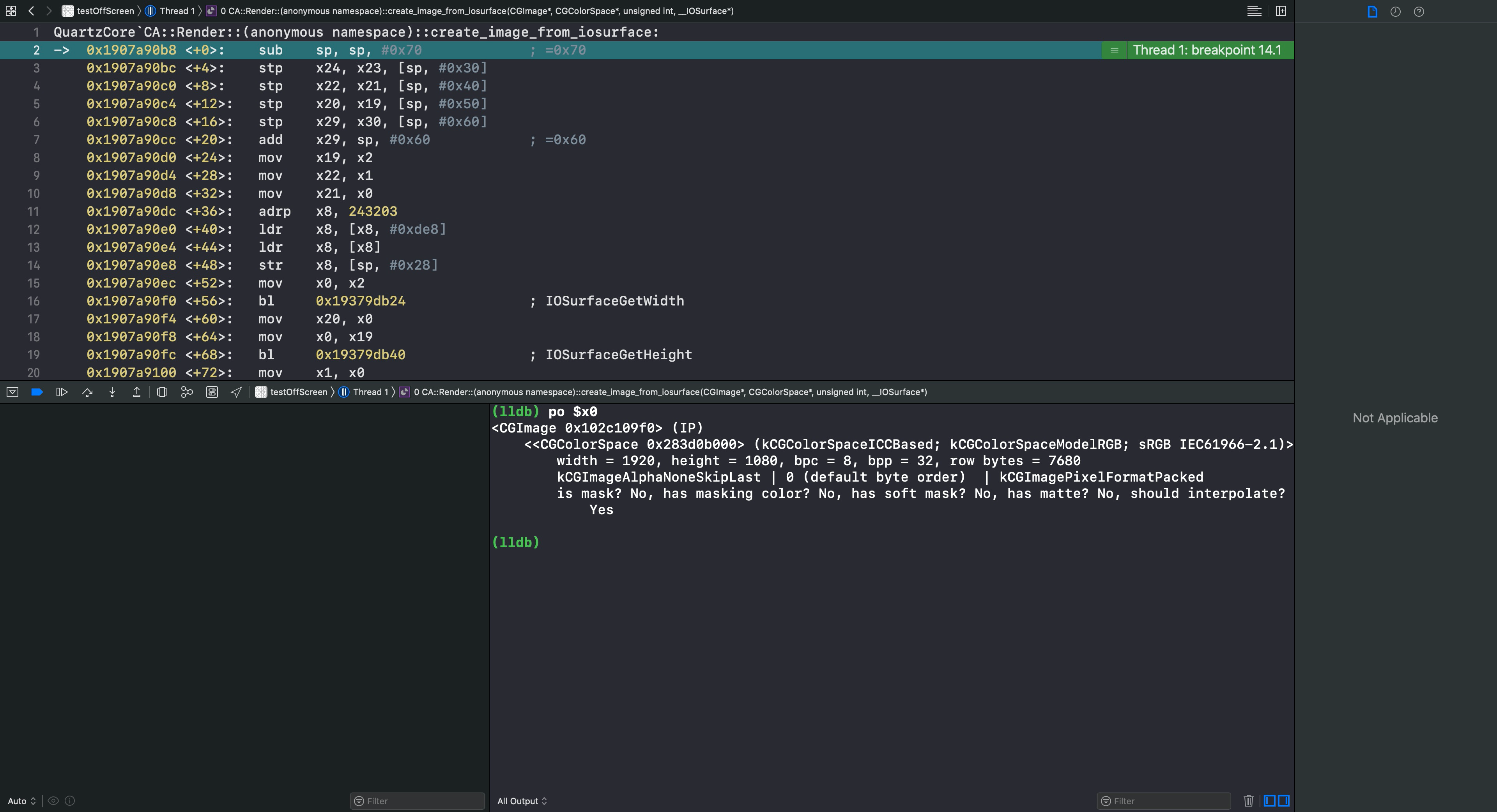The image size is (1497, 812).
Task: Show the Quick Help inspector
Action: click(1419, 12)
